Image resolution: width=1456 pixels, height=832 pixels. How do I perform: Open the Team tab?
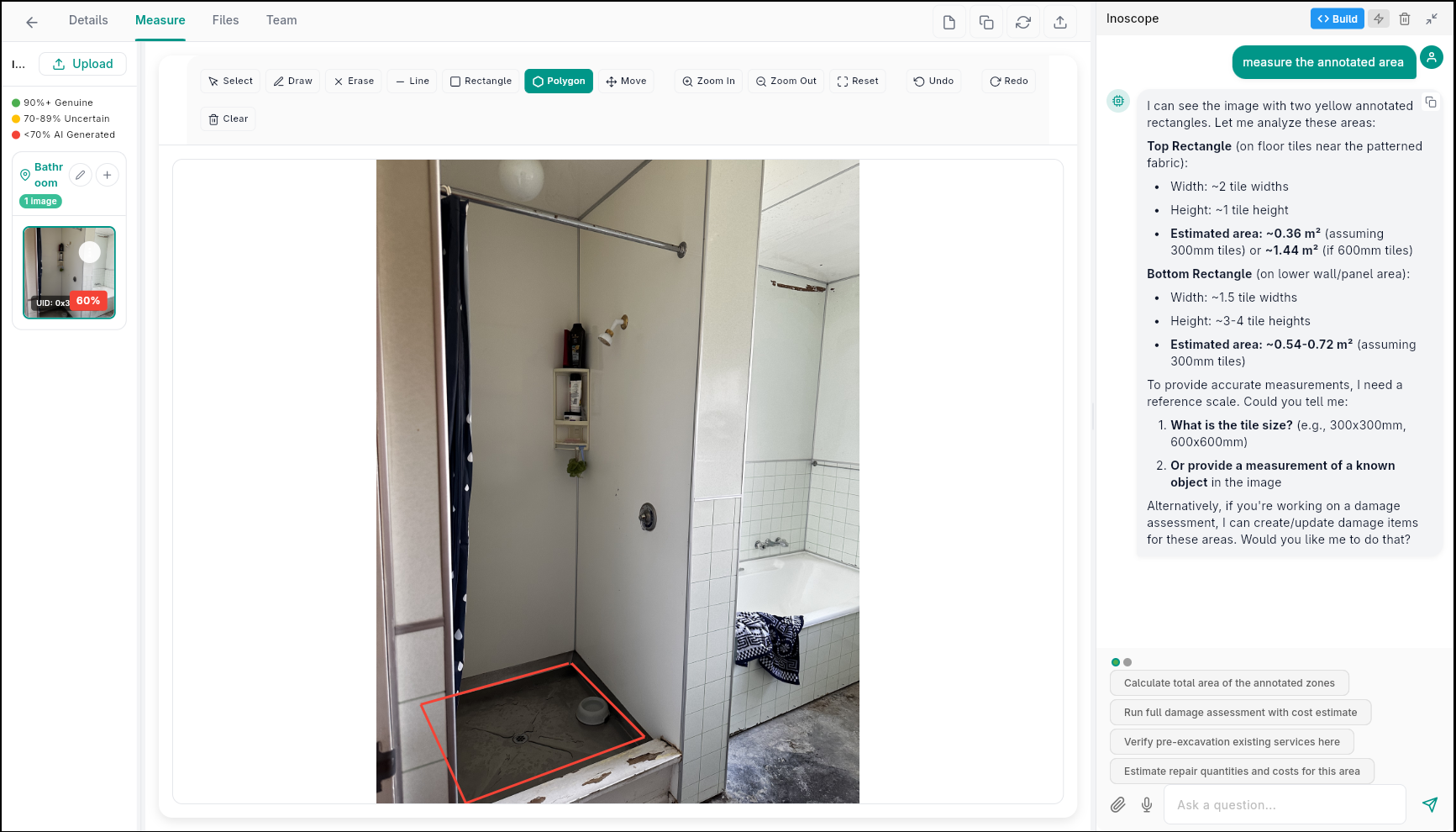point(281,19)
